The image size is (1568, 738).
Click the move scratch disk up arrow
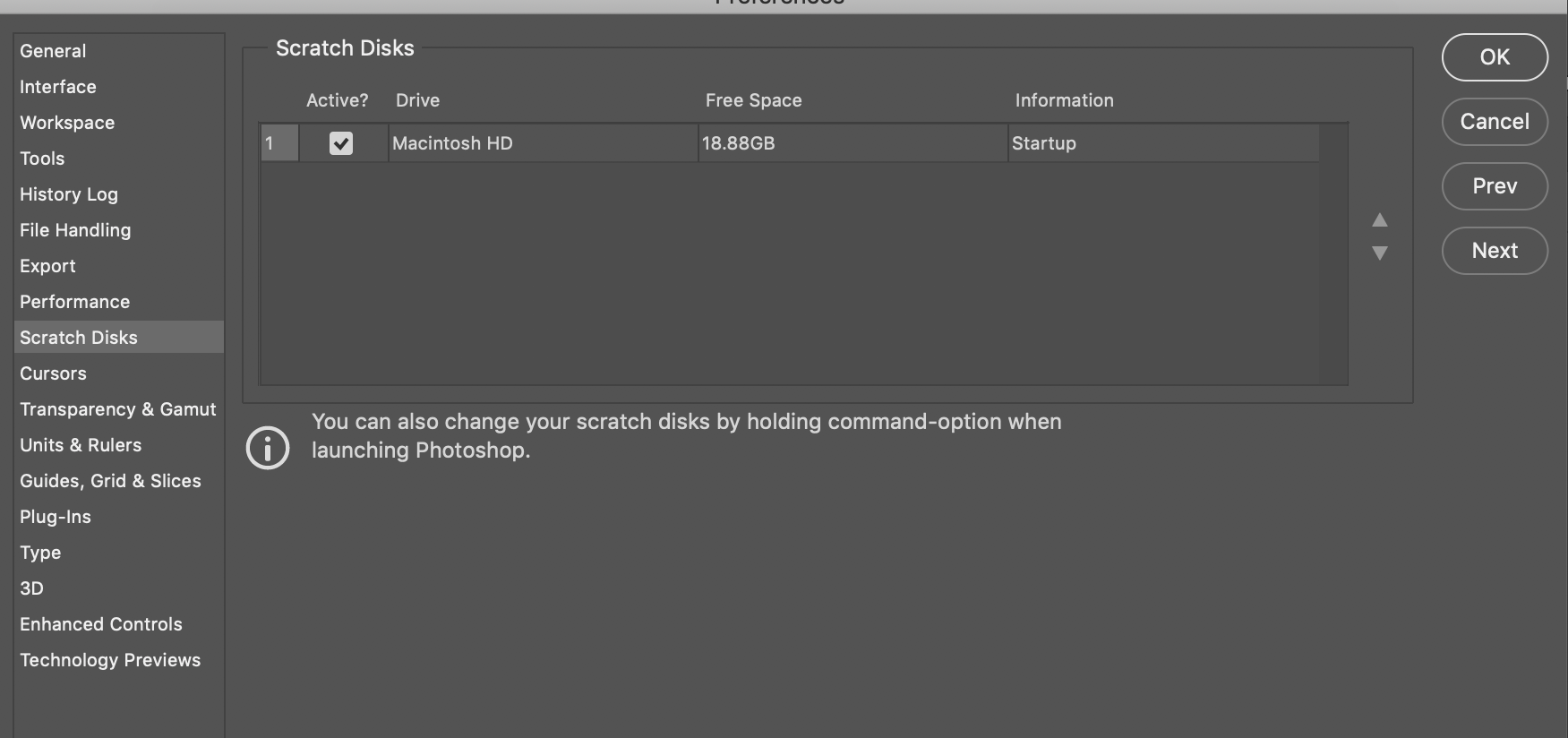tap(1380, 220)
